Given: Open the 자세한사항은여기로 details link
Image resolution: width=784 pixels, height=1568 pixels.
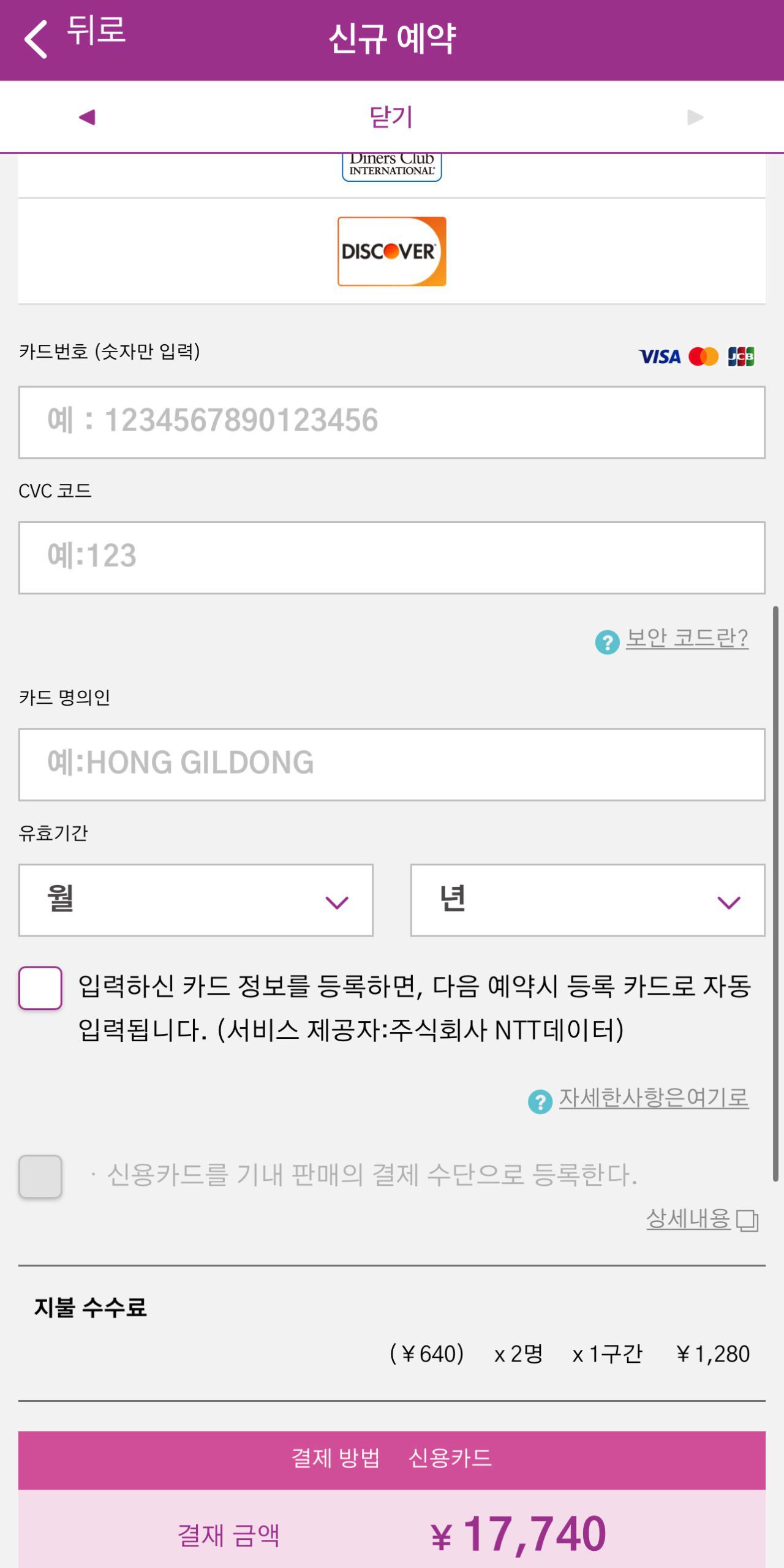Looking at the screenshot, I should click(x=654, y=1098).
